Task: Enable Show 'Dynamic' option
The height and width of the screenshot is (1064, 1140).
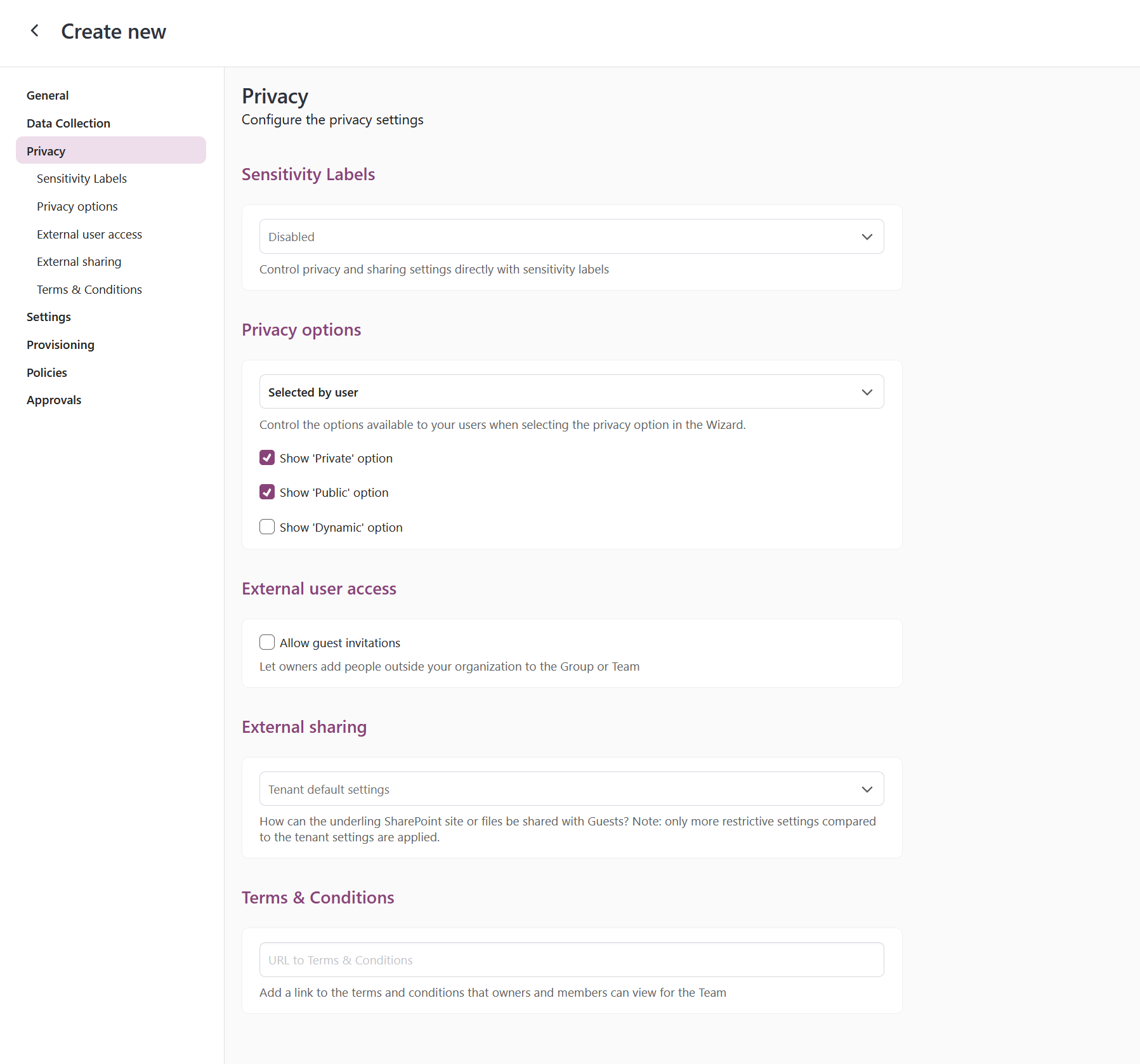Action: [x=267, y=527]
